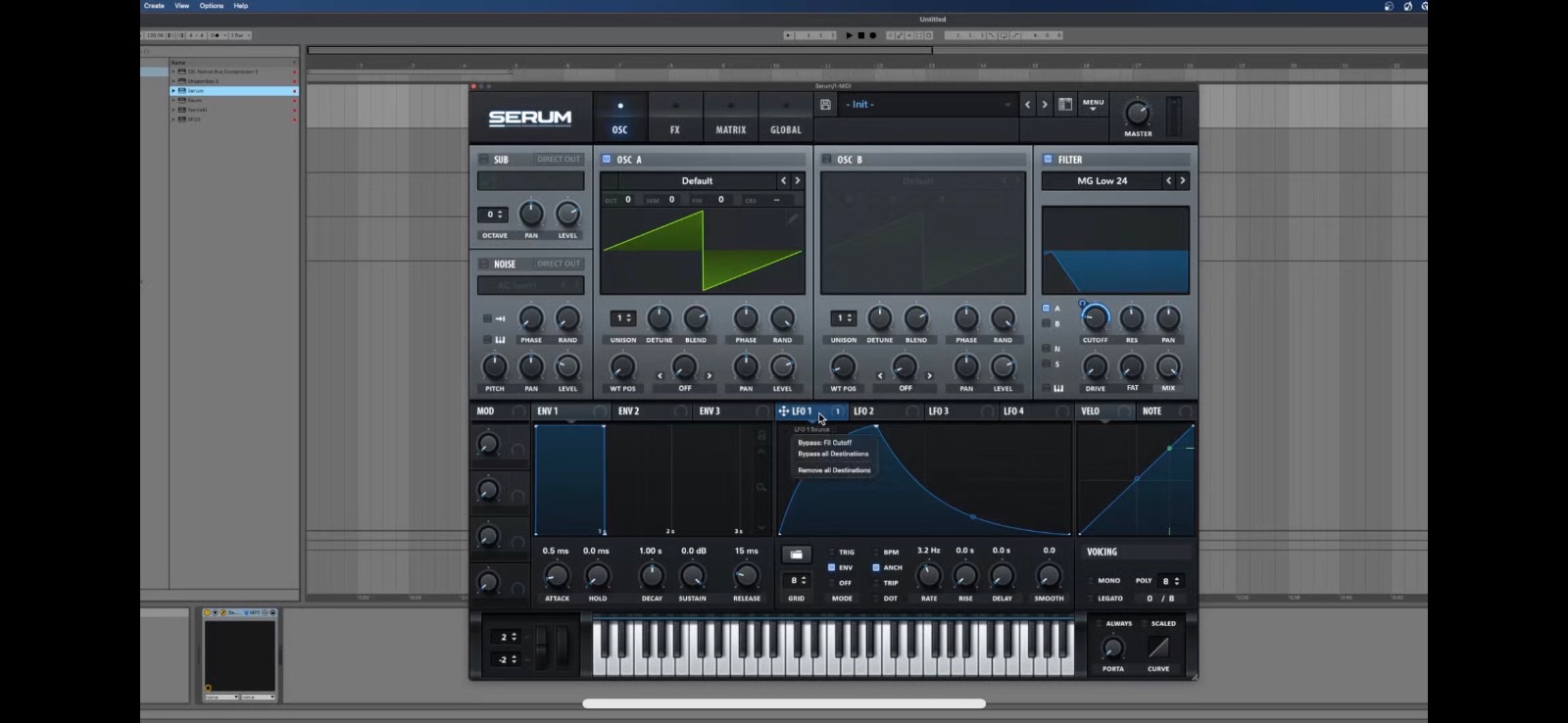
Task: Adjust OSC A unison voice stepper
Action: coord(623,318)
